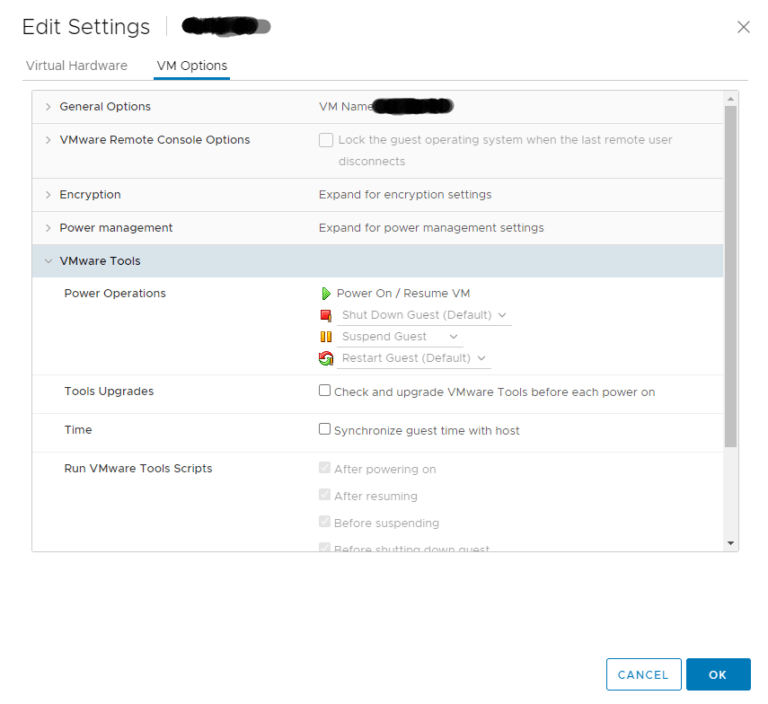This screenshot has height=704, width=768.
Task: Click the CANCEL button
Action: click(643, 675)
